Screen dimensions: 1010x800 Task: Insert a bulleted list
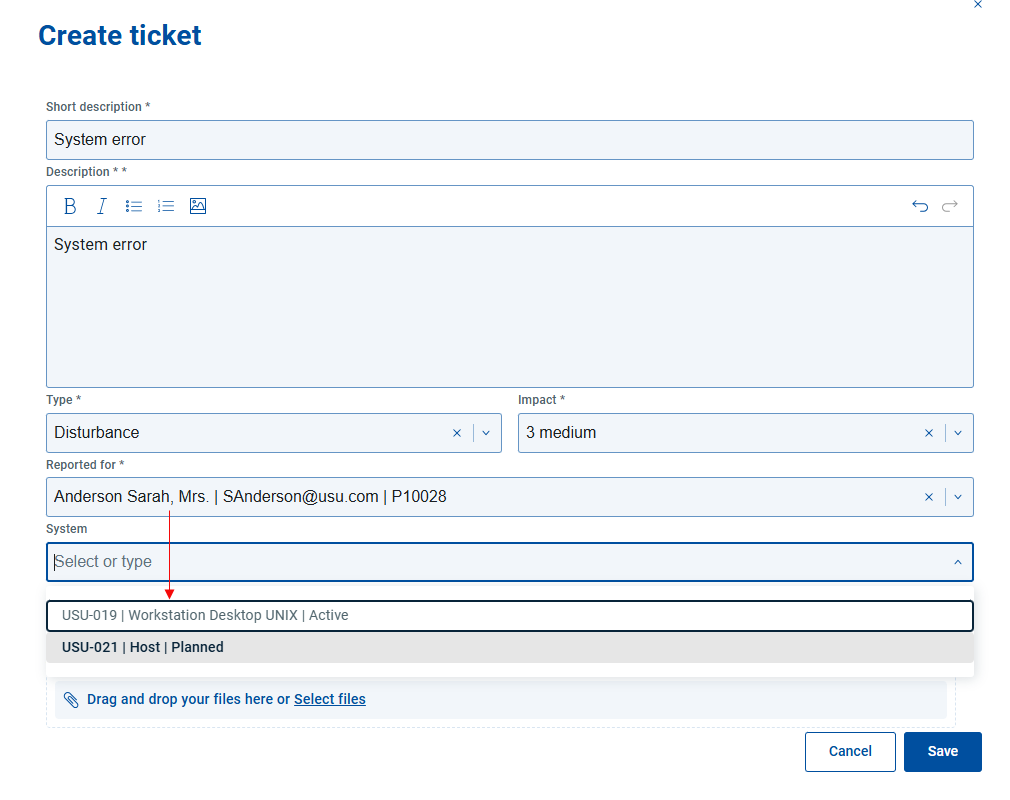pos(134,206)
